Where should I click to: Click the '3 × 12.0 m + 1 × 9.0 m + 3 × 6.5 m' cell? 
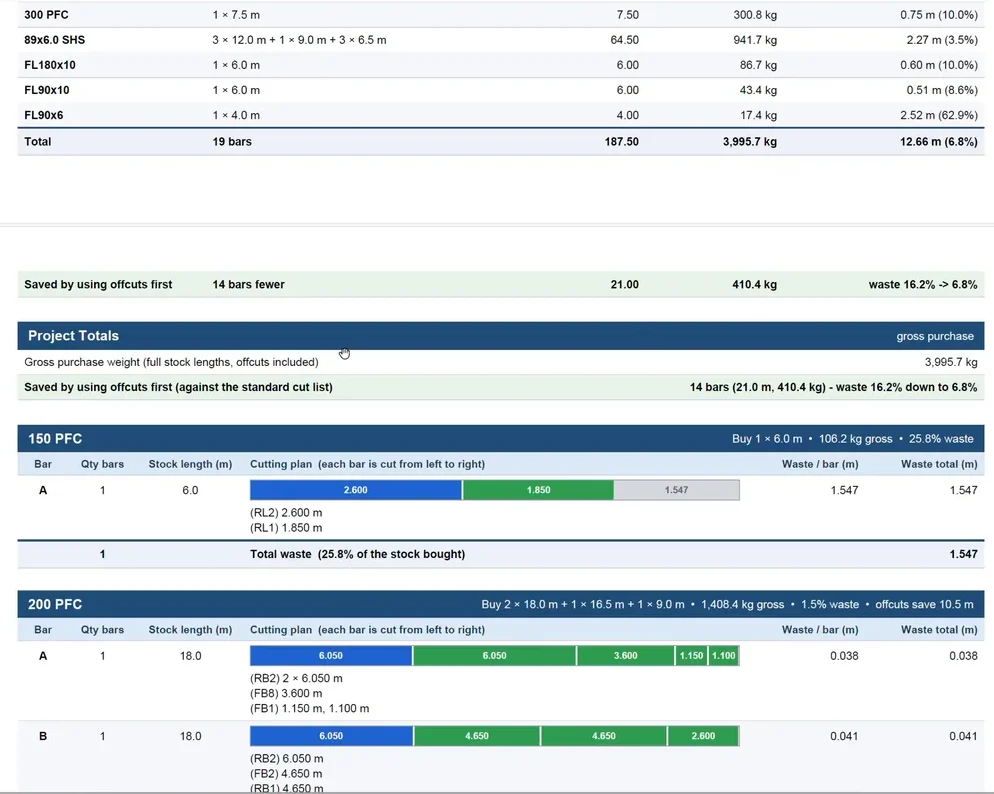click(299, 40)
